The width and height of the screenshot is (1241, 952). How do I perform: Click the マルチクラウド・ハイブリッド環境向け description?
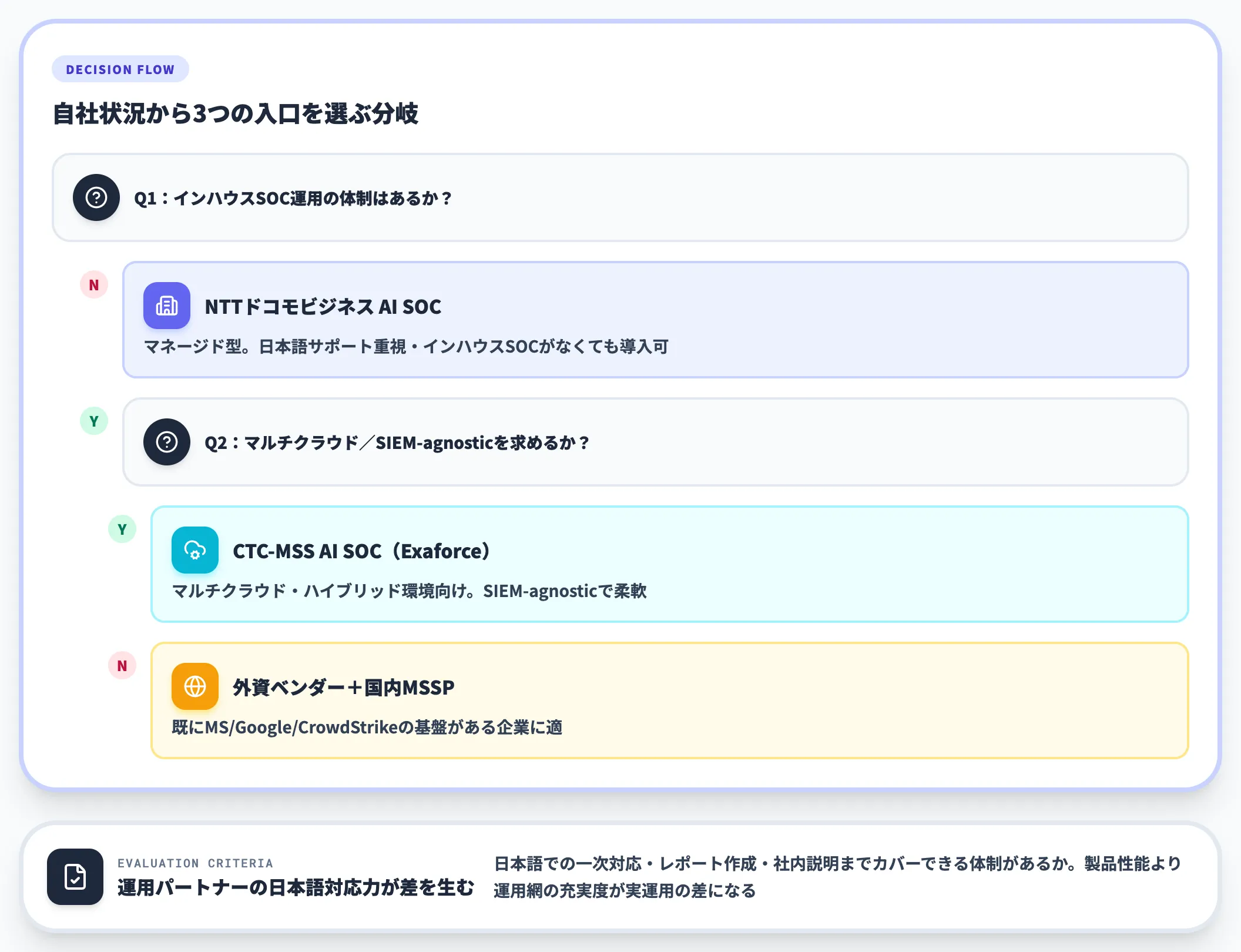[409, 591]
